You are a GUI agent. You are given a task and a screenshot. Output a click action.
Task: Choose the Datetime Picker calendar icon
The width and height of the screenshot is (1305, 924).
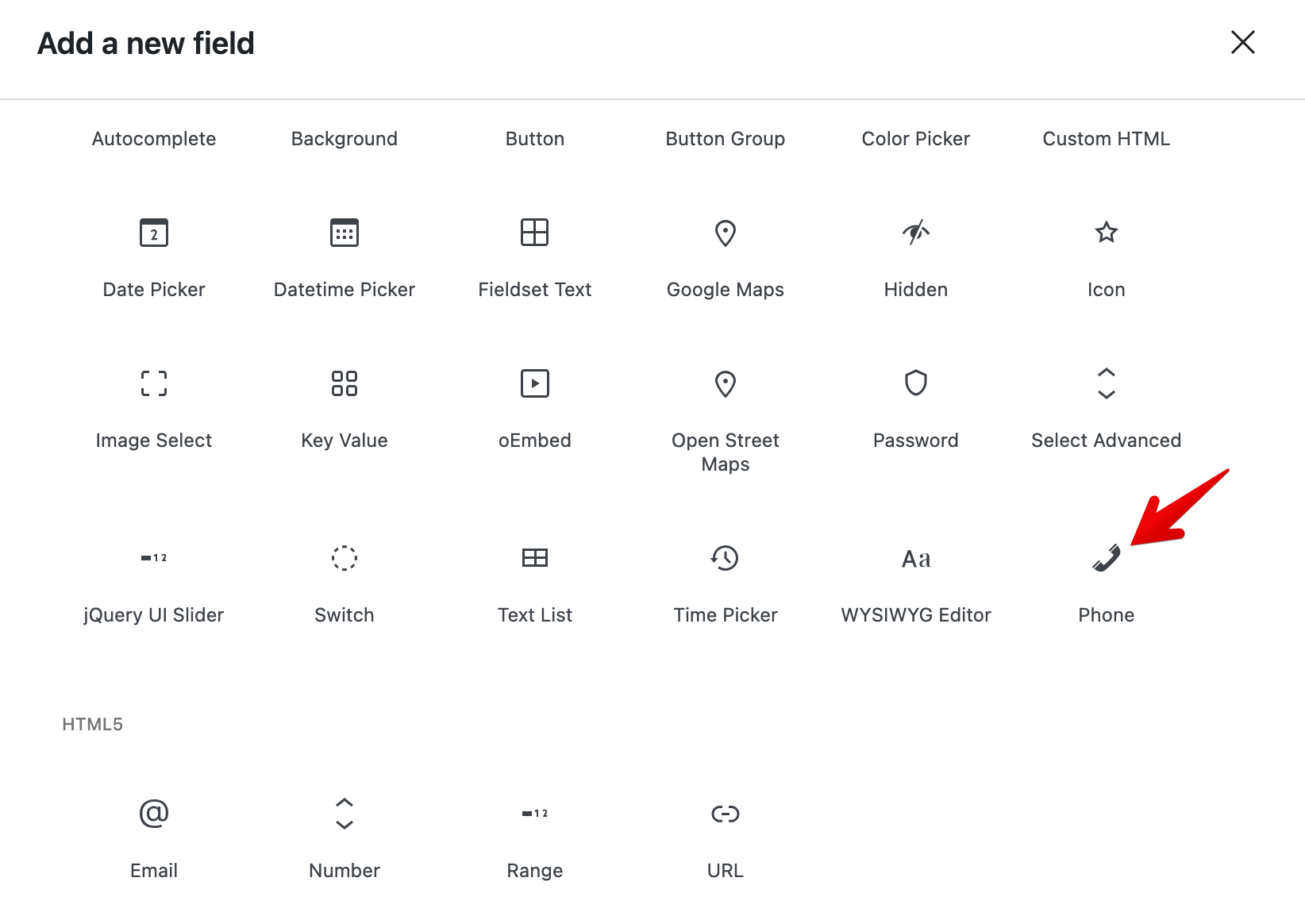point(344,233)
